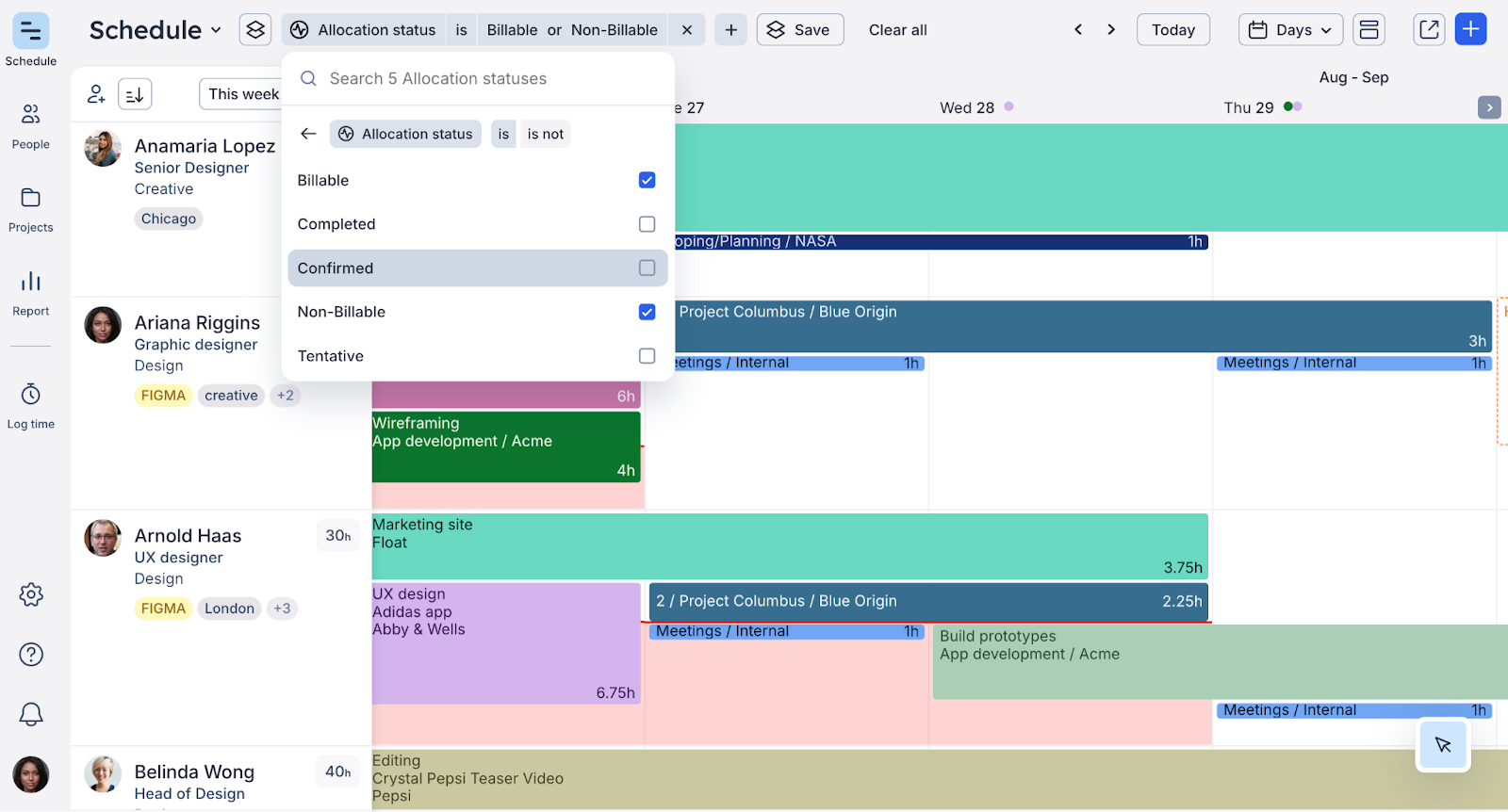Viewport: 1508px width, 812px height.
Task: Click London tag on Arnold Haas
Action: [x=229, y=609]
